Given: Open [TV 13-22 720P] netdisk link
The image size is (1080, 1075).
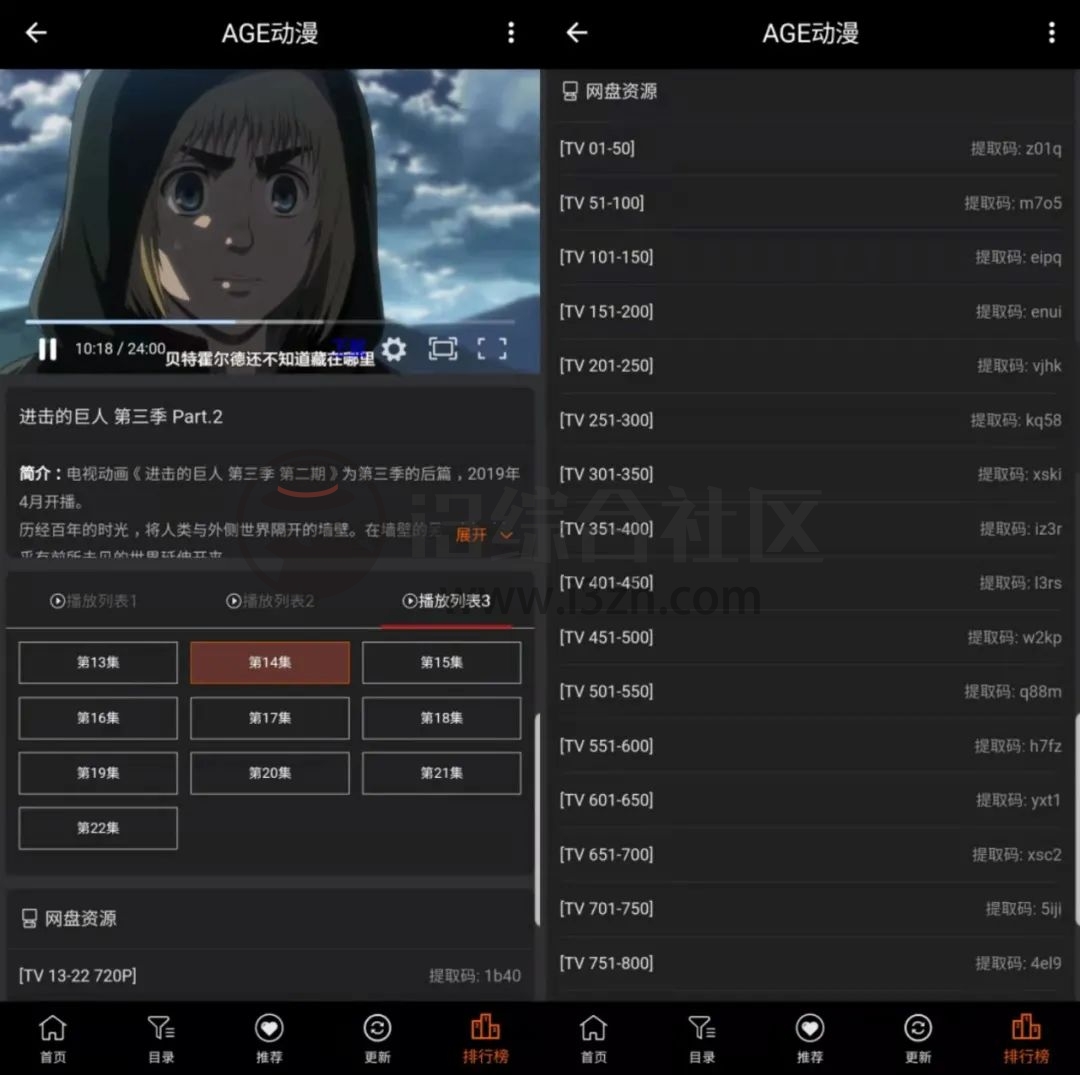Looking at the screenshot, I should click(x=78, y=975).
